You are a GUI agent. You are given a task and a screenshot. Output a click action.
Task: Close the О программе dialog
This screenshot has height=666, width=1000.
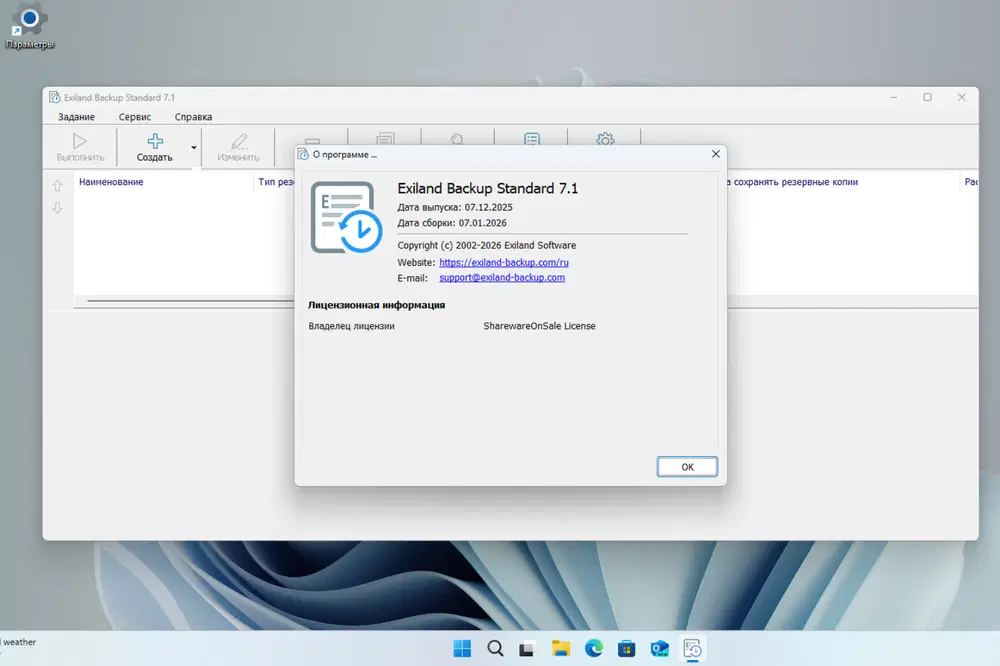(x=716, y=154)
